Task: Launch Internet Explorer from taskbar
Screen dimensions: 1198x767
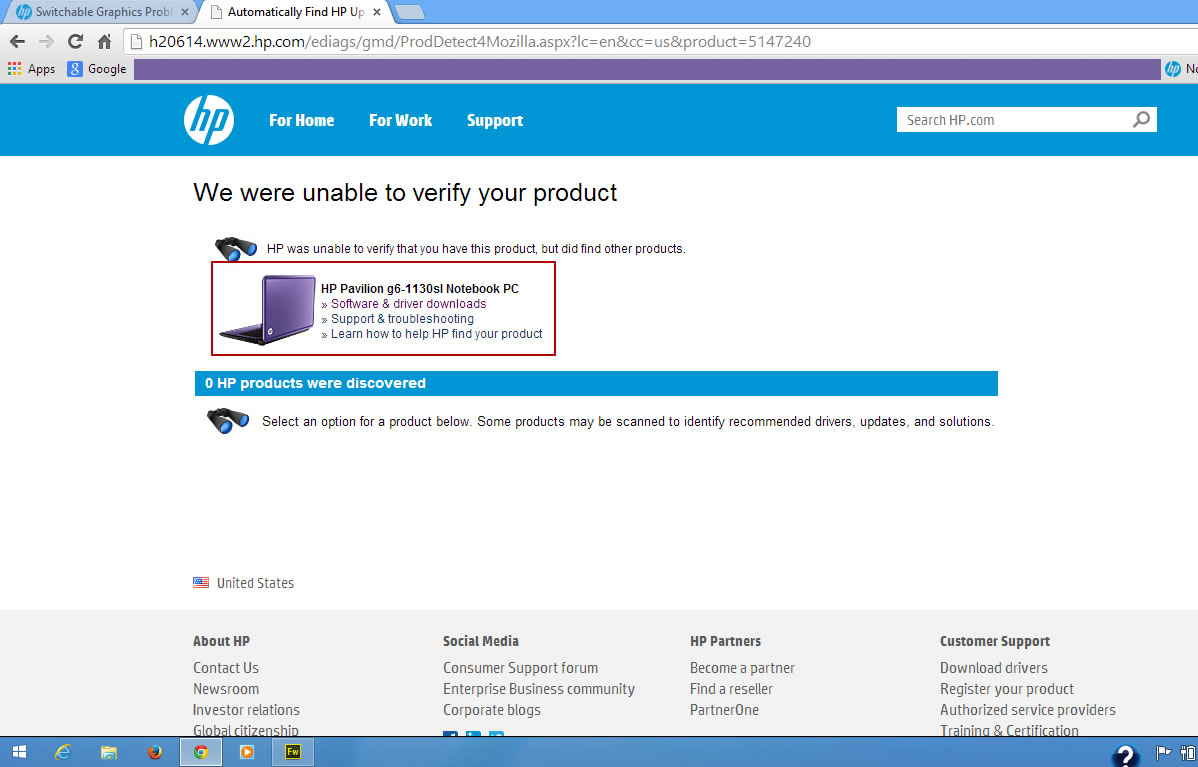Action: (x=63, y=752)
